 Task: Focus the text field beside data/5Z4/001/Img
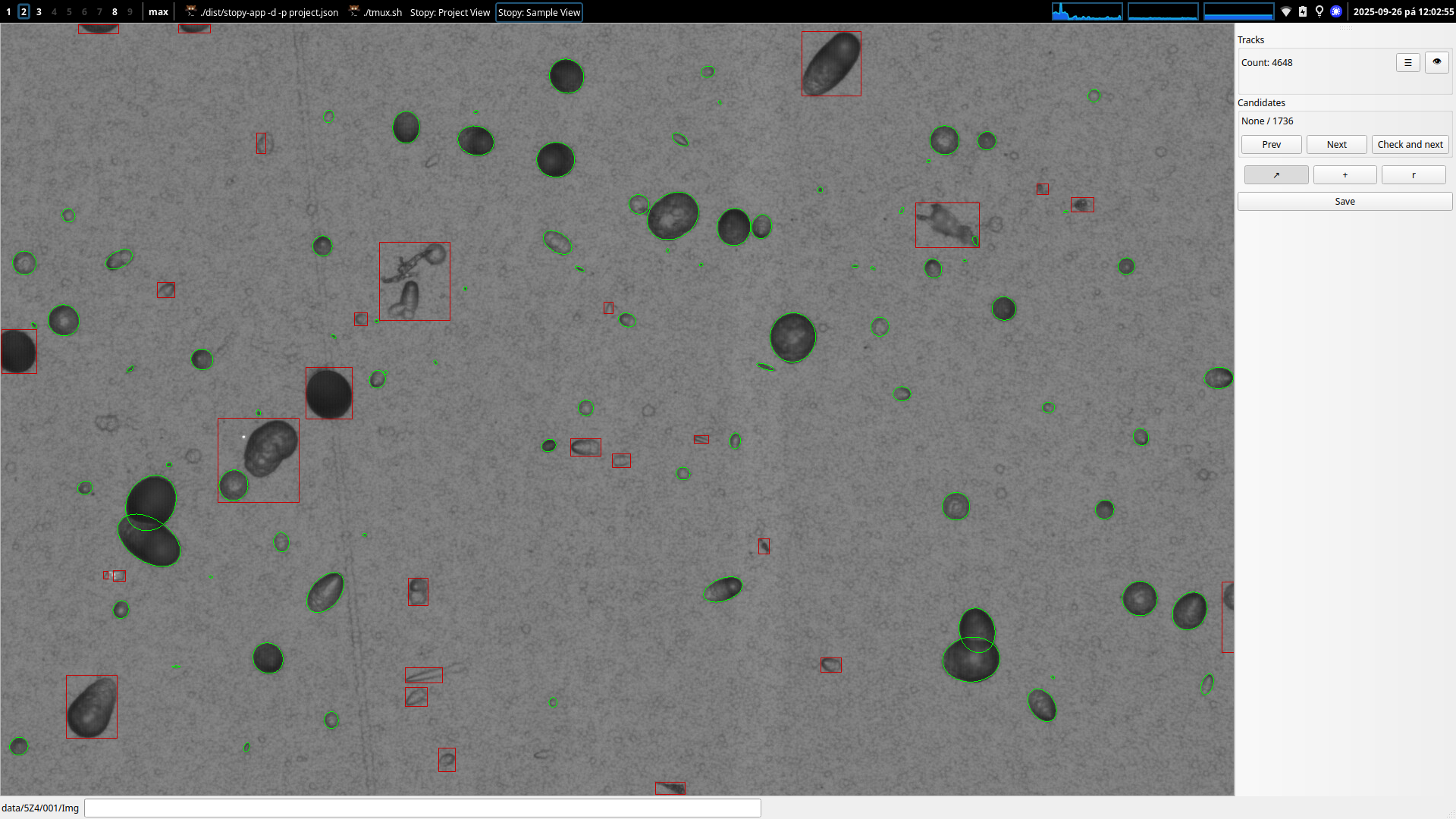[x=422, y=808]
